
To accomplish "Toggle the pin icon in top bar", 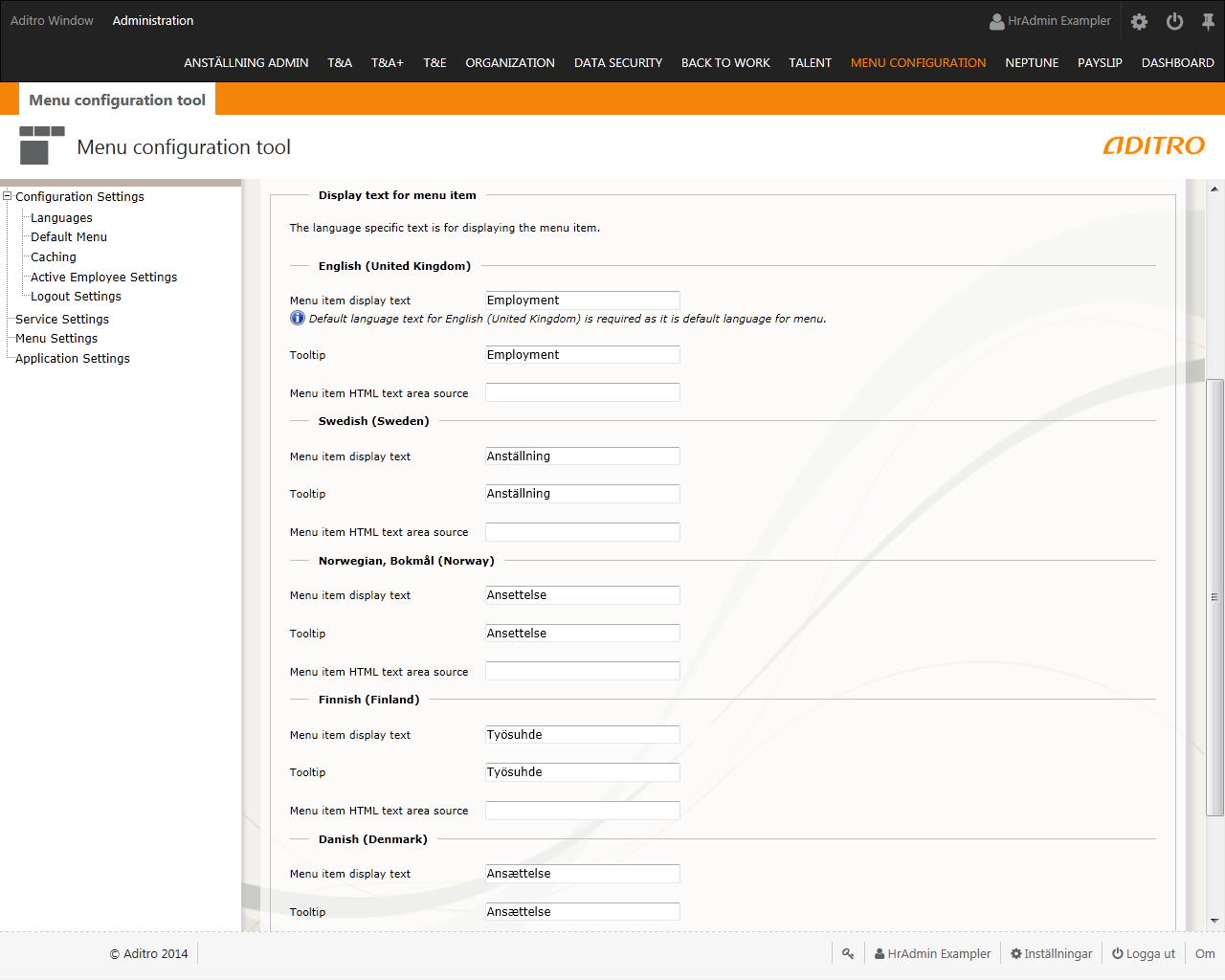I will (1208, 21).
